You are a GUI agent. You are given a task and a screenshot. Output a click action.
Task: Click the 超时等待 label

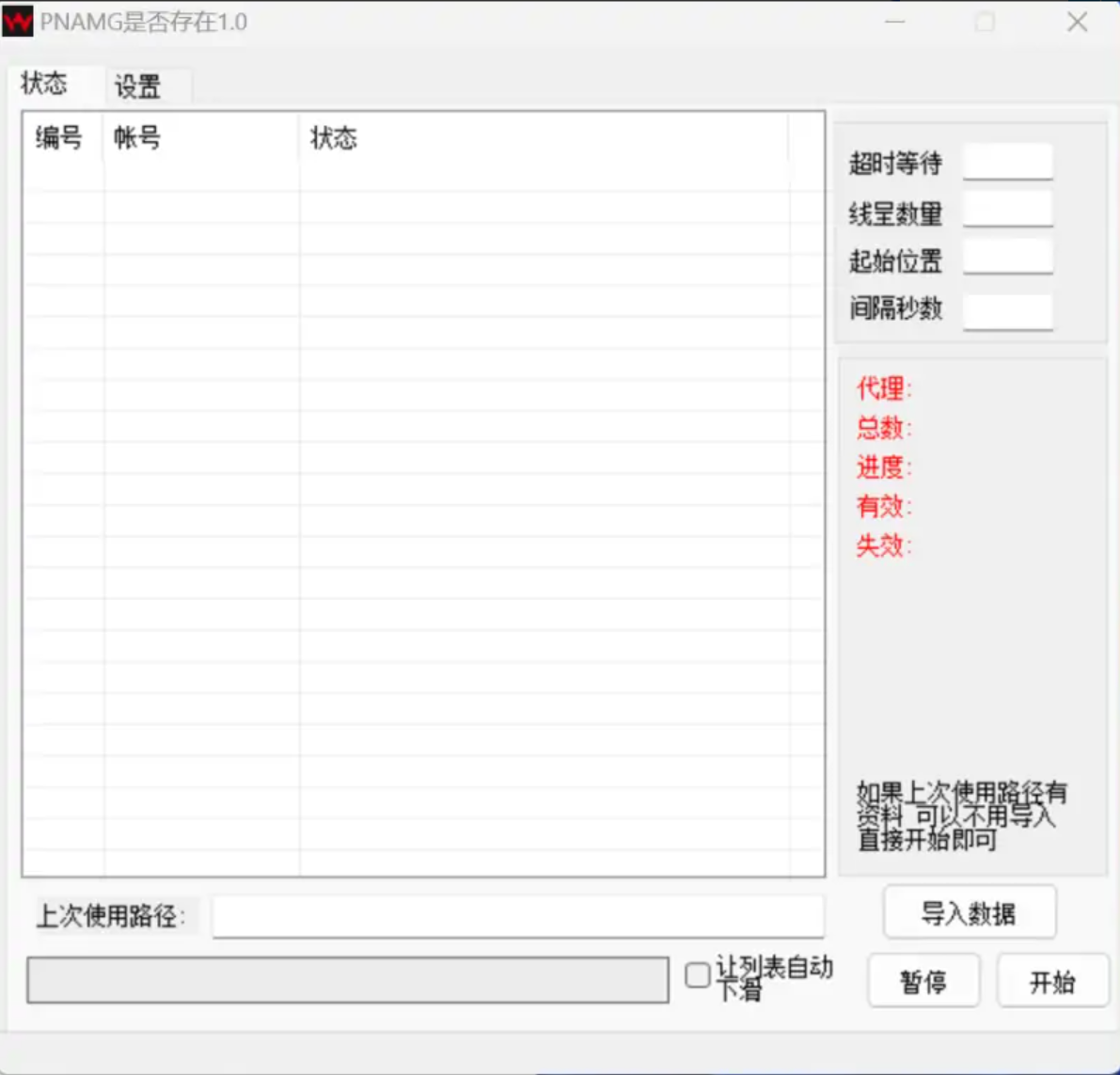895,163
